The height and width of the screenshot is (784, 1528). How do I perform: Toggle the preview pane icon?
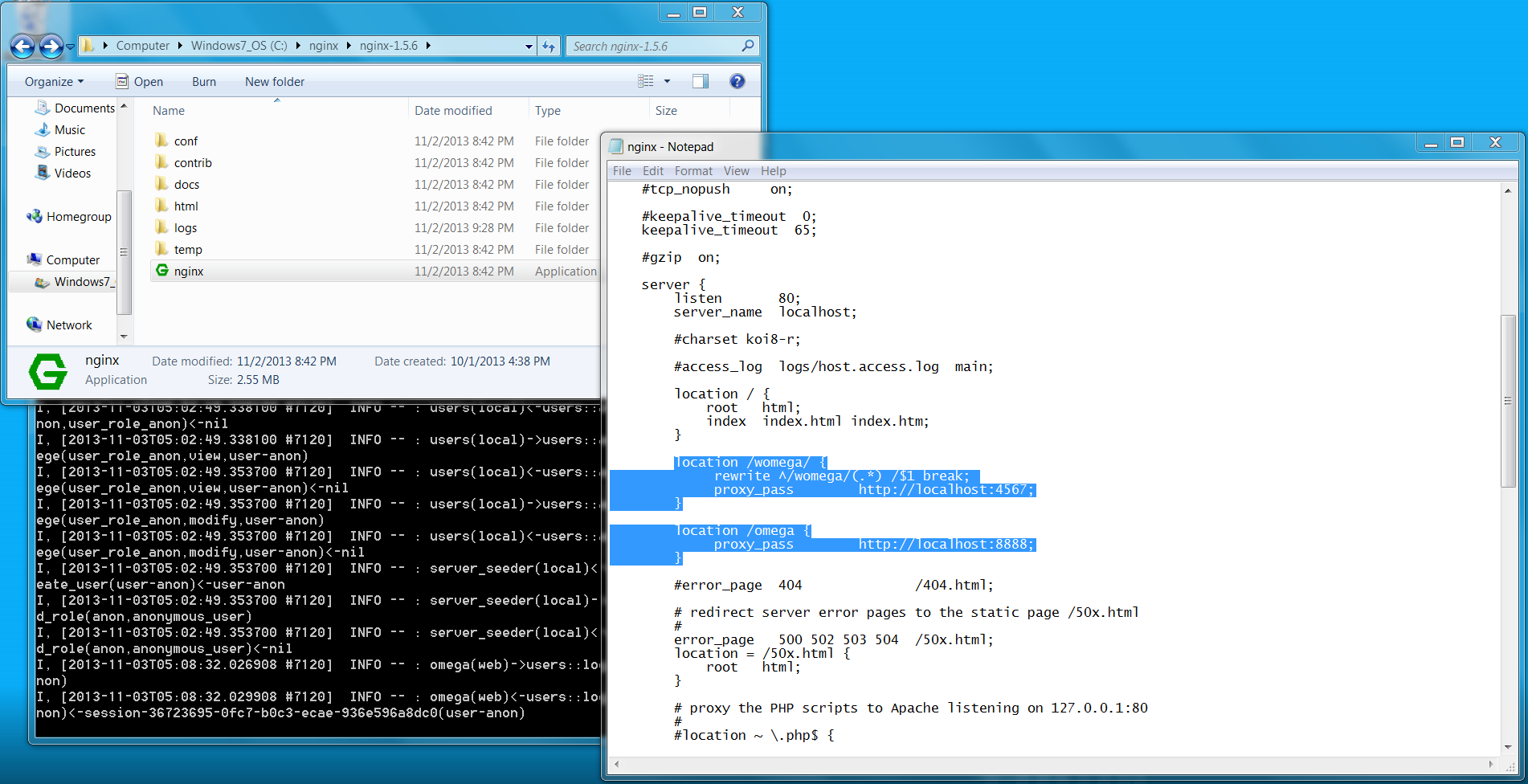701,81
